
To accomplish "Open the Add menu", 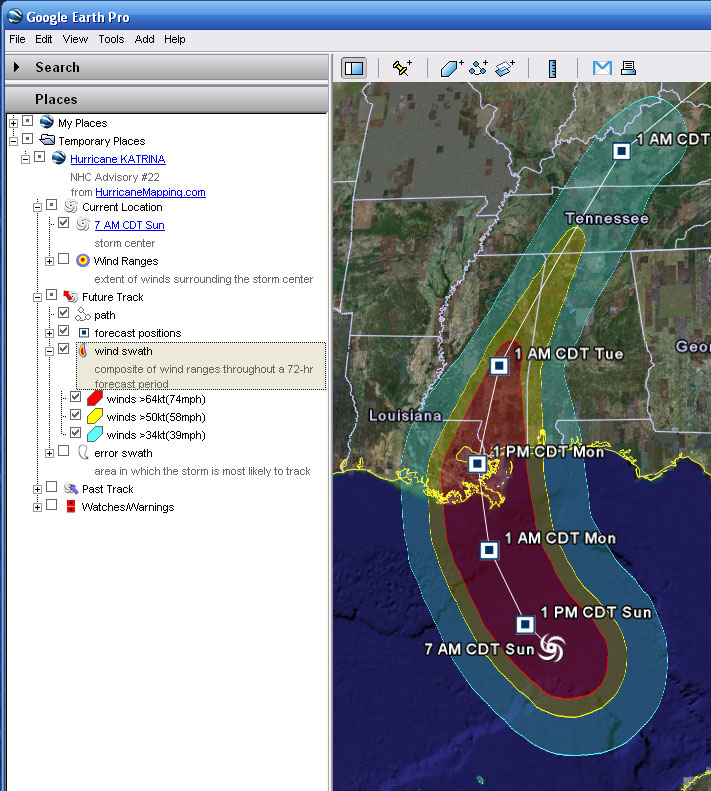I will (x=144, y=39).
